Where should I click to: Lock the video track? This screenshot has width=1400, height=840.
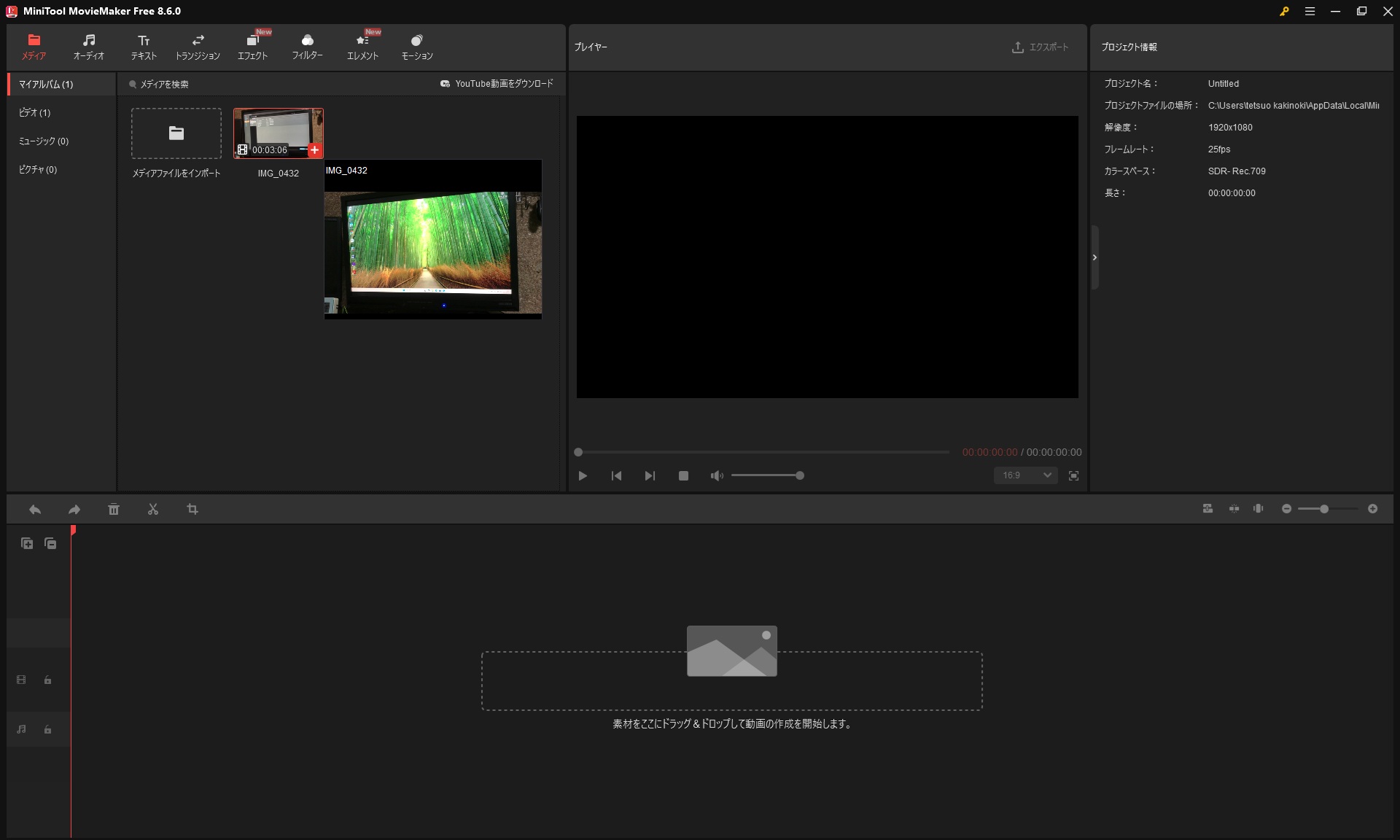point(47,680)
